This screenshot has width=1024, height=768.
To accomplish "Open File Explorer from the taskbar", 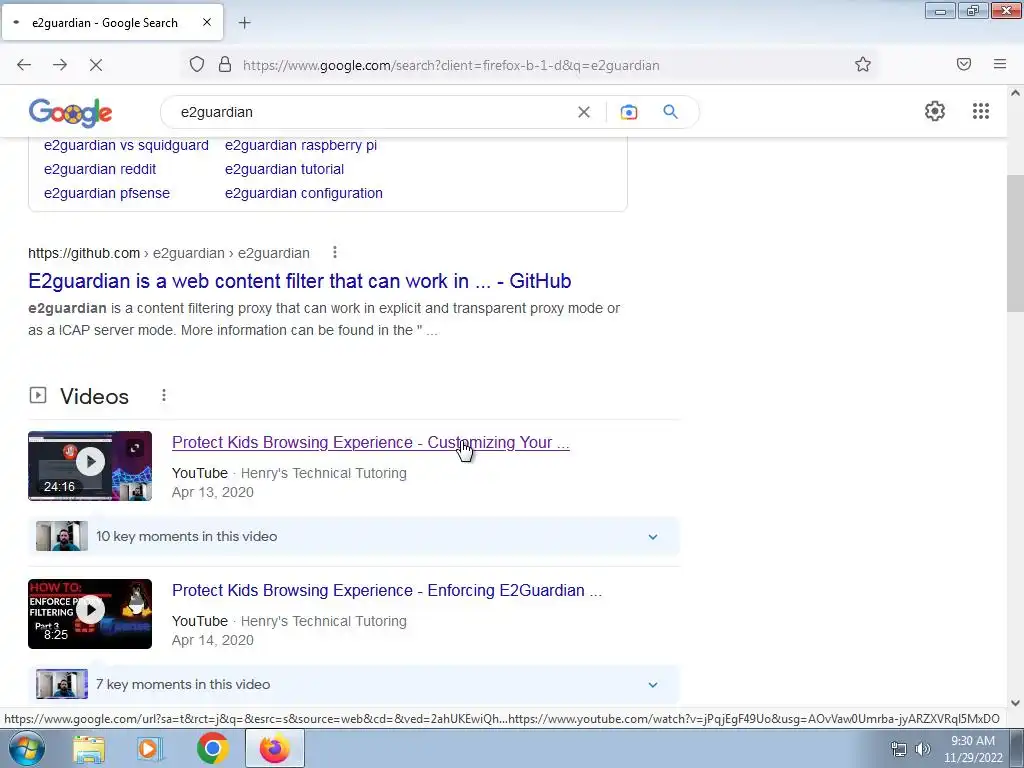I will click(89, 748).
